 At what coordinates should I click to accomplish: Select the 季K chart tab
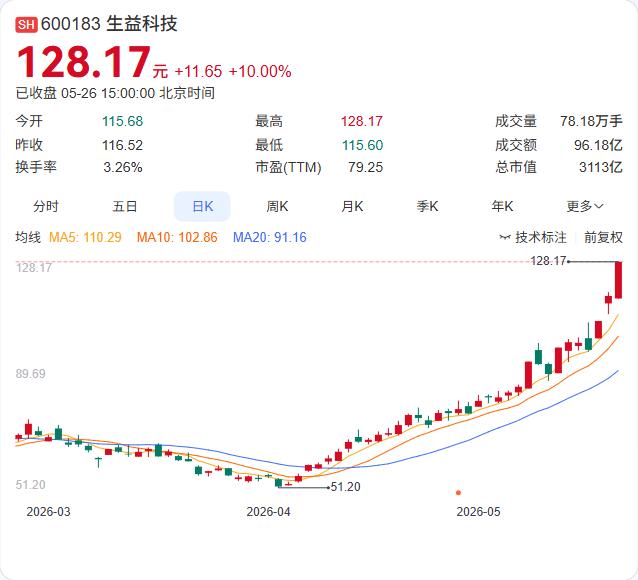427,206
